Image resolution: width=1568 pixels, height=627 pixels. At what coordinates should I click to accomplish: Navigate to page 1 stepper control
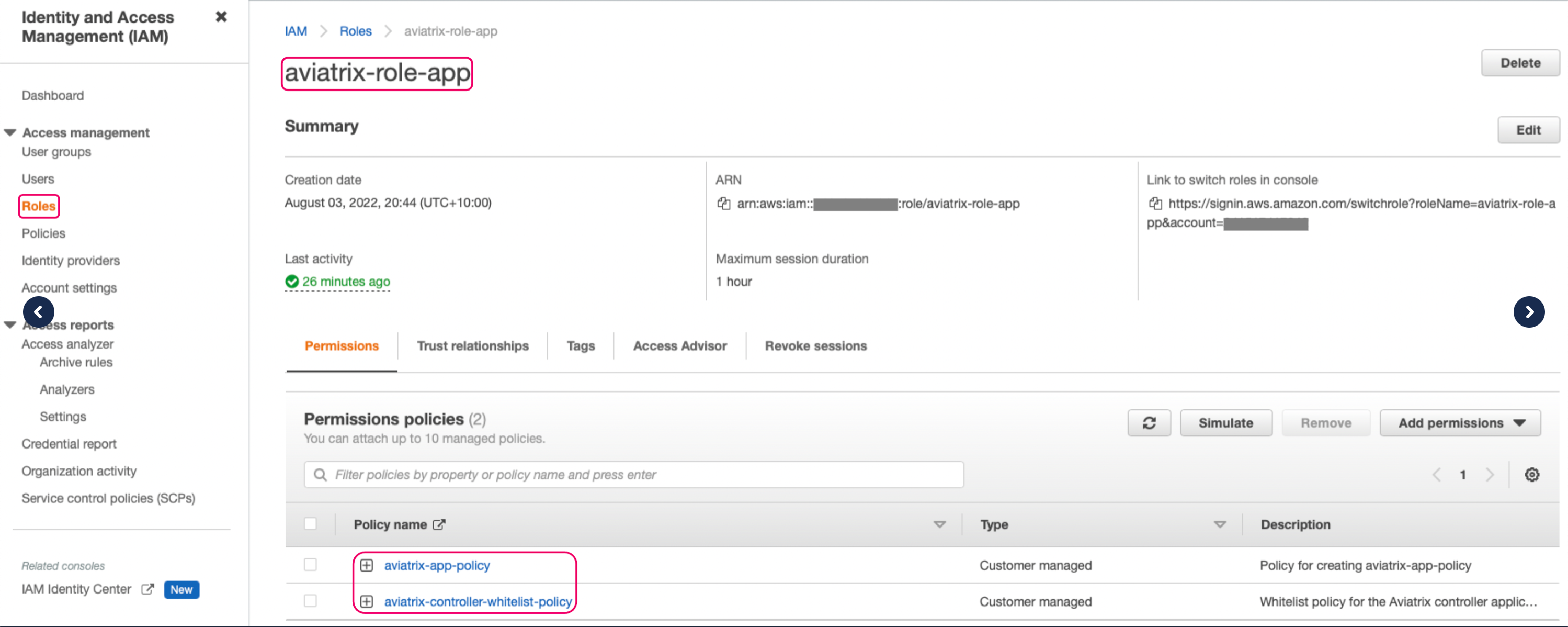click(x=1462, y=473)
